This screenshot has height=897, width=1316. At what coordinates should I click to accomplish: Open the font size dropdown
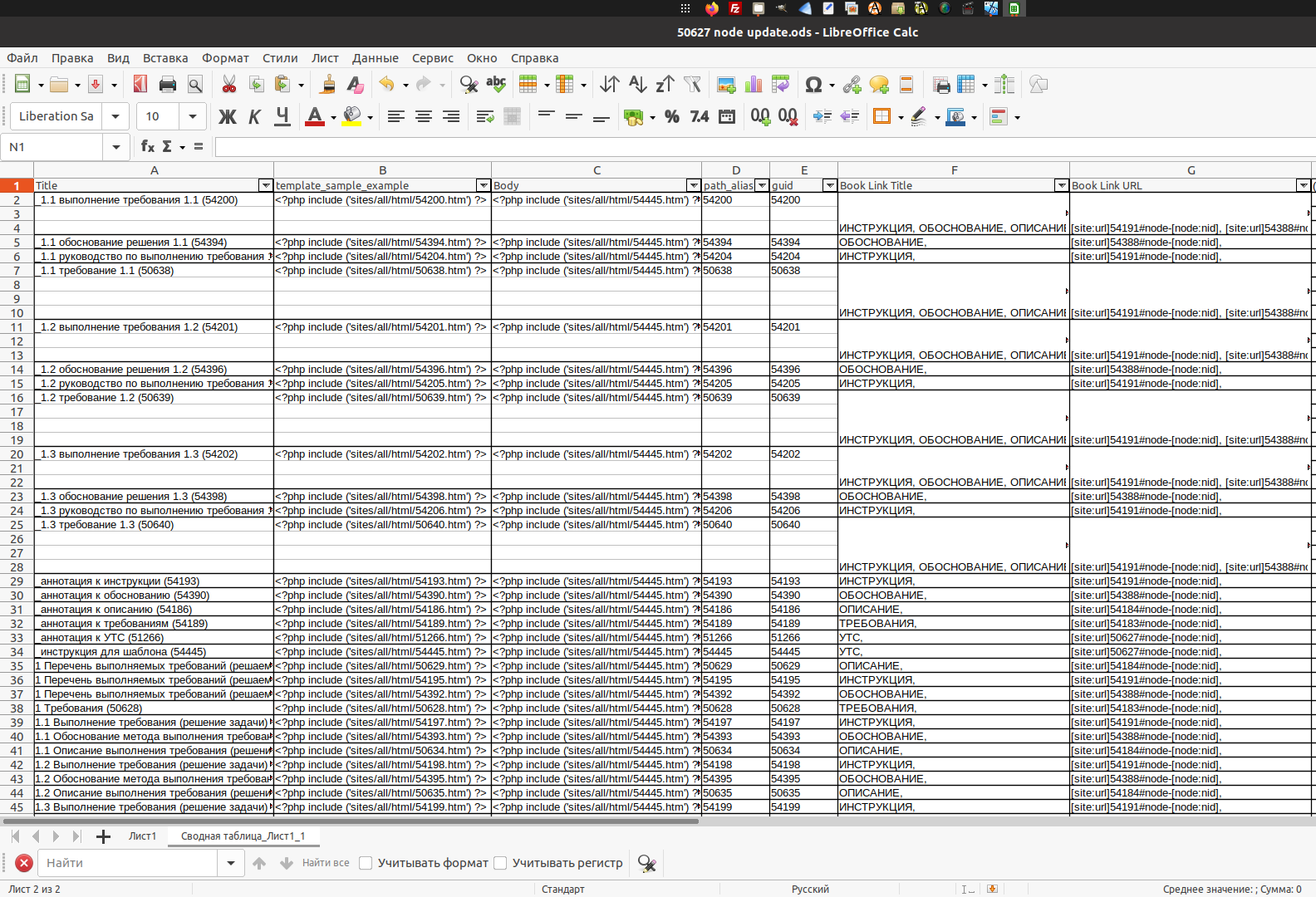point(193,116)
